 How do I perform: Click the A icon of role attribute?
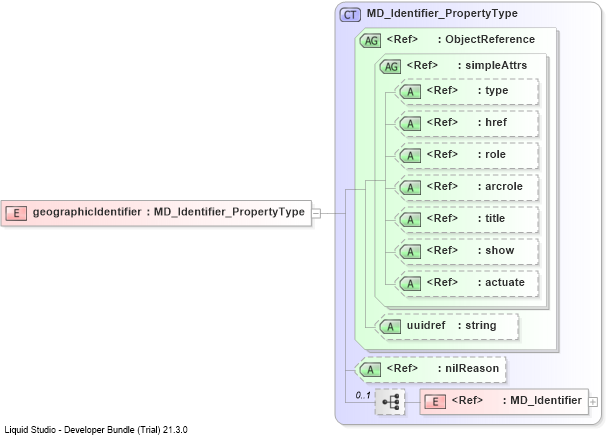coord(410,156)
